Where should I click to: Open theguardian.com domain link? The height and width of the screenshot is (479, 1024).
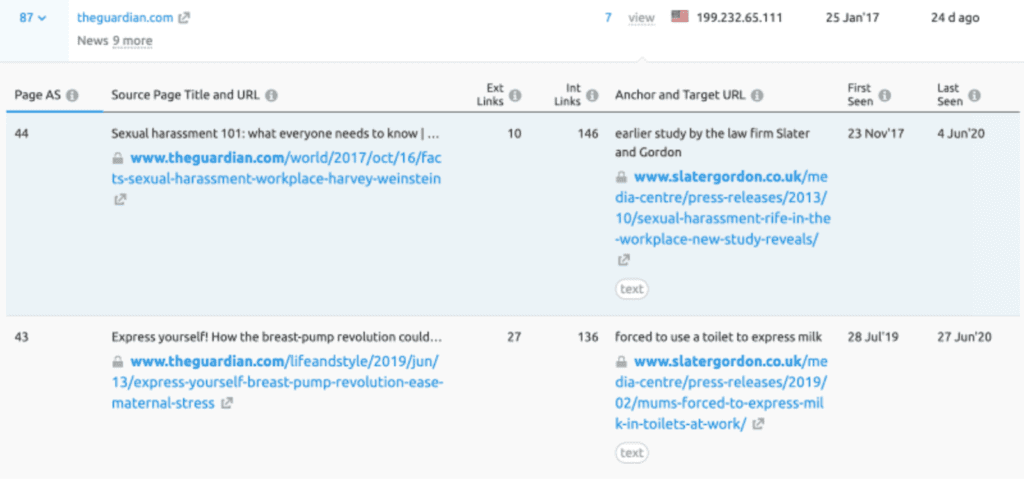tap(125, 18)
